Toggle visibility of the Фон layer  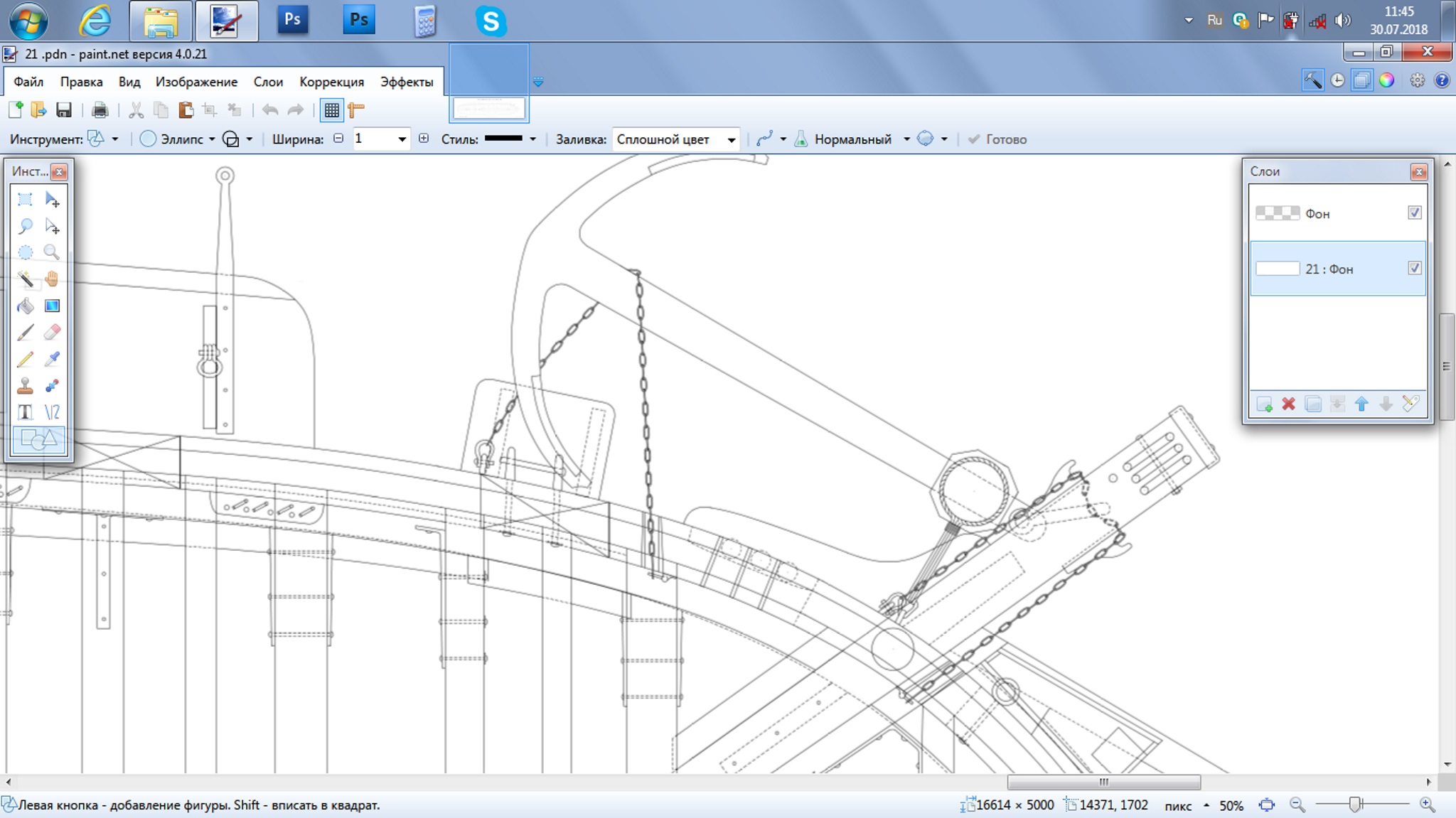pyautogui.click(x=1415, y=212)
